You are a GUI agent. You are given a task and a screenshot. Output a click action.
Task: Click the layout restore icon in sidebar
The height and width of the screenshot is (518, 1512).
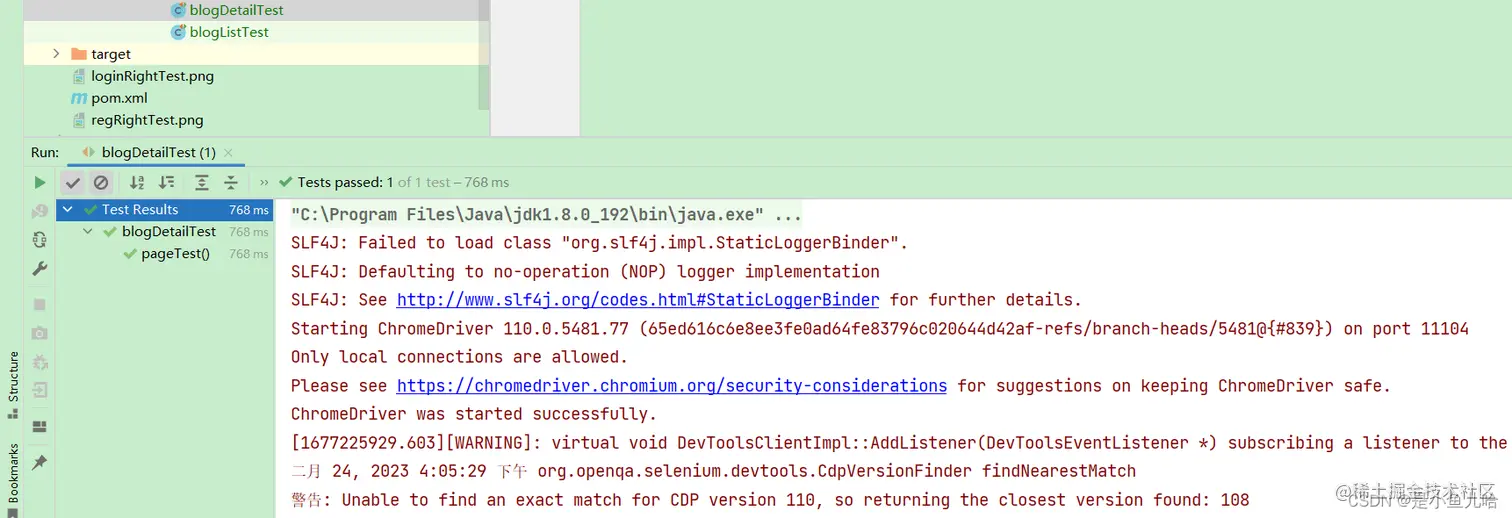40,427
